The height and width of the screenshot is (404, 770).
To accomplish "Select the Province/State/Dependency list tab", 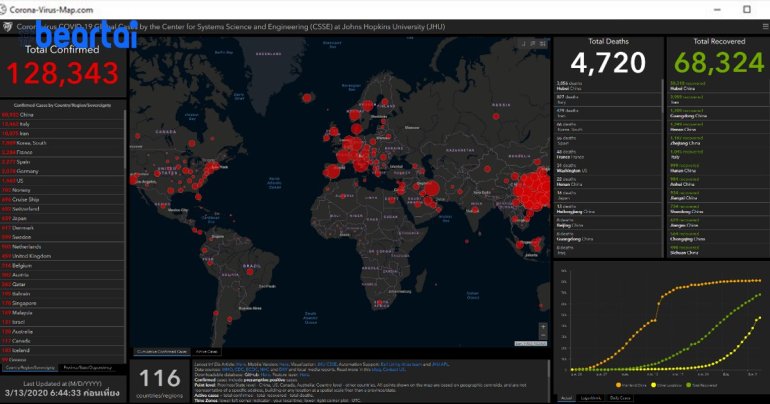I will coord(90,367).
